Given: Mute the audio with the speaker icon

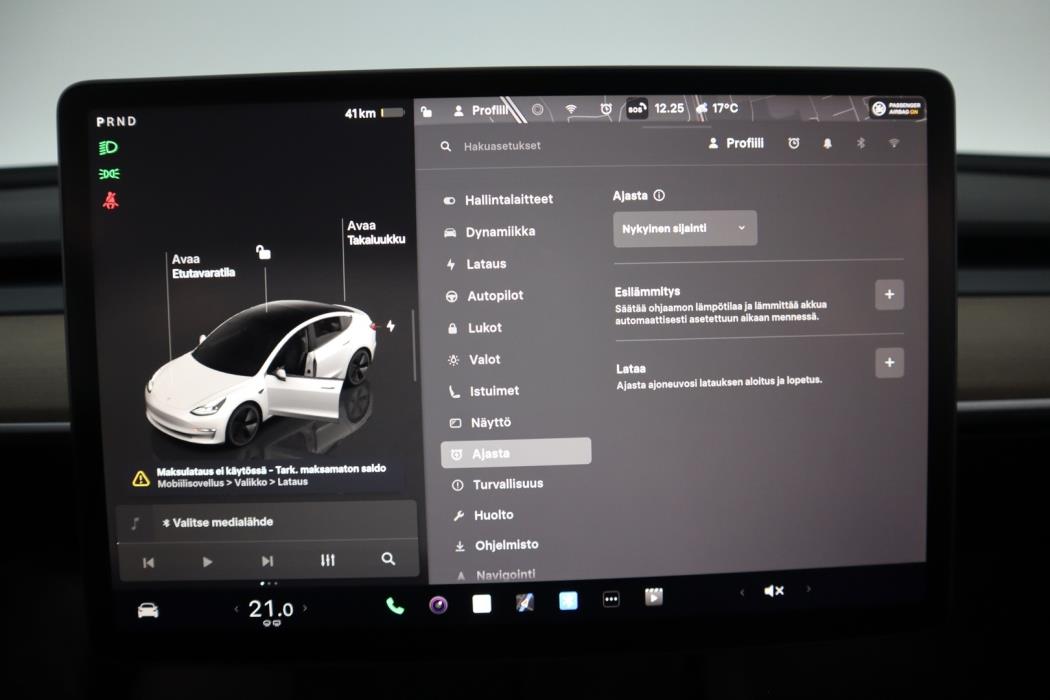Looking at the screenshot, I should (771, 590).
